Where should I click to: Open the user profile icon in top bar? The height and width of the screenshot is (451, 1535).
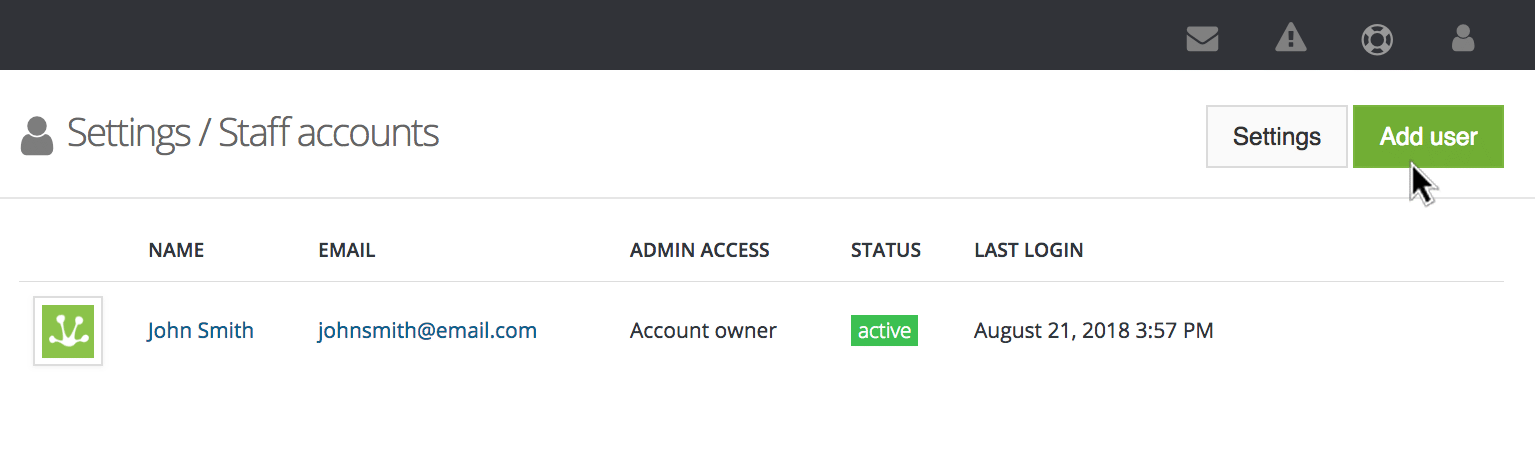click(1462, 39)
